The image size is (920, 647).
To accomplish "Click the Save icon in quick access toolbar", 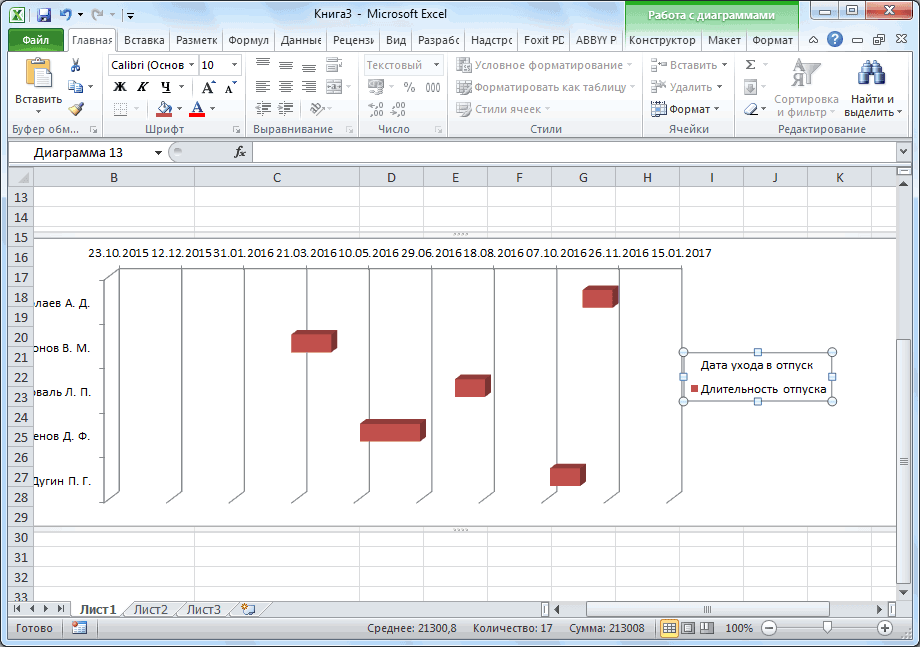I will (44, 16).
